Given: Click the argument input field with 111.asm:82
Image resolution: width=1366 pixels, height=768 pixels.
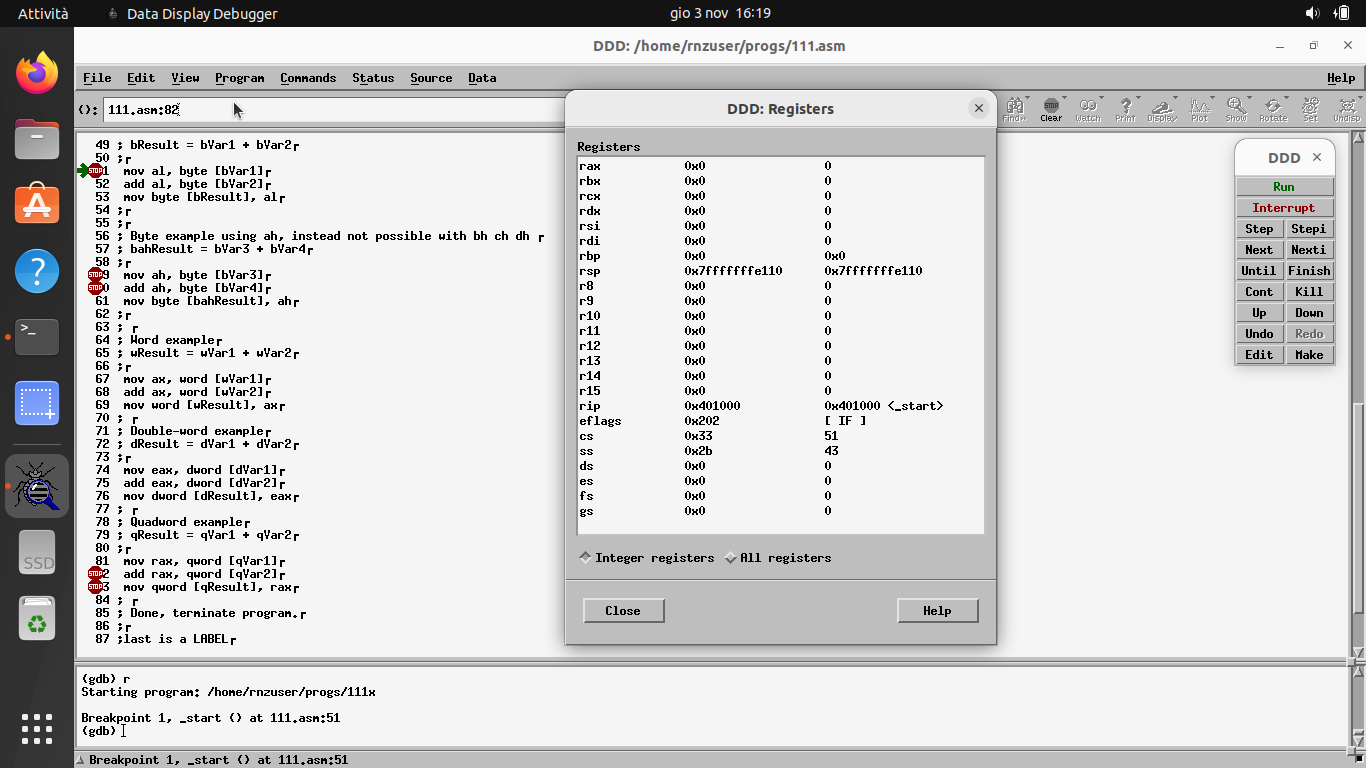Looking at the screenshot, I should point(334,110).
